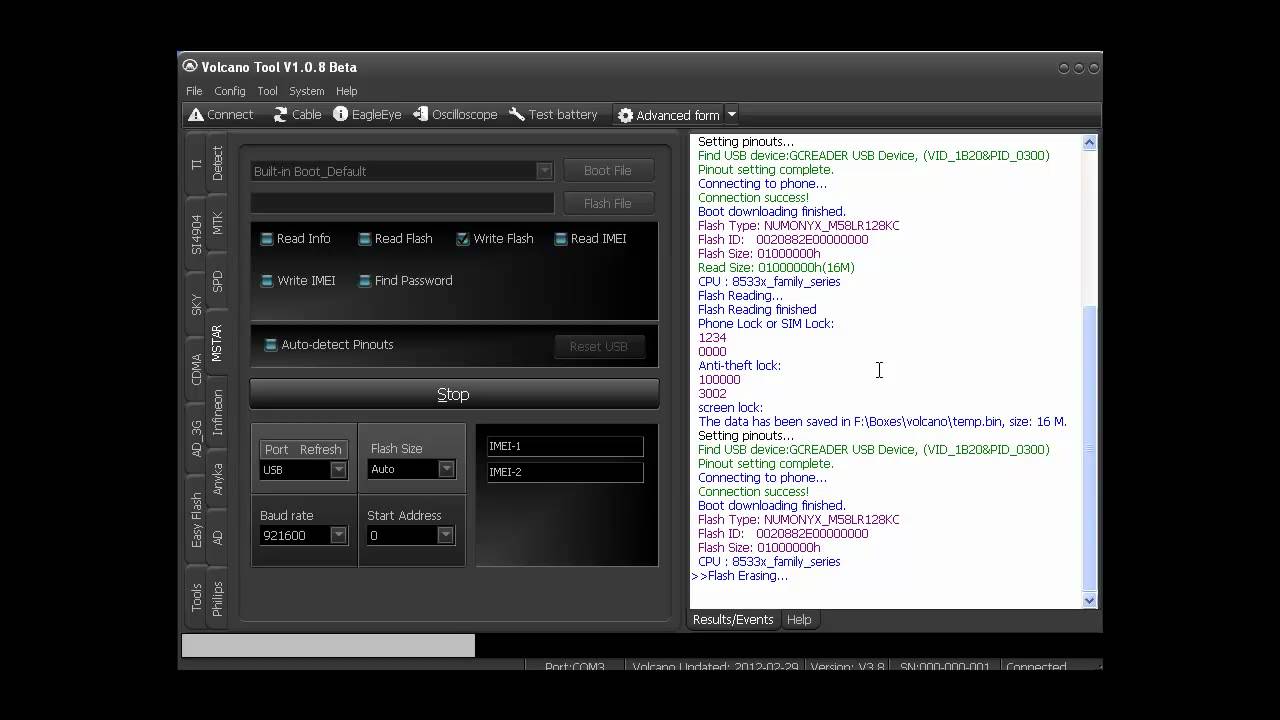Open the Config menu
This screenshot has width=1280, height=720.
point(230,91)
